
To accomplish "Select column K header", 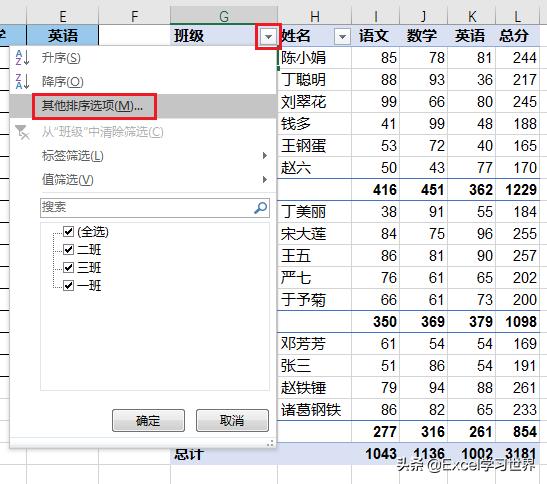I will click(472, 16).
